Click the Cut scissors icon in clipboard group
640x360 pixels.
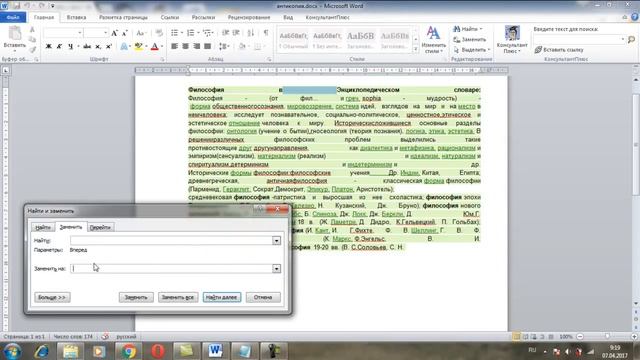point(32,30)
